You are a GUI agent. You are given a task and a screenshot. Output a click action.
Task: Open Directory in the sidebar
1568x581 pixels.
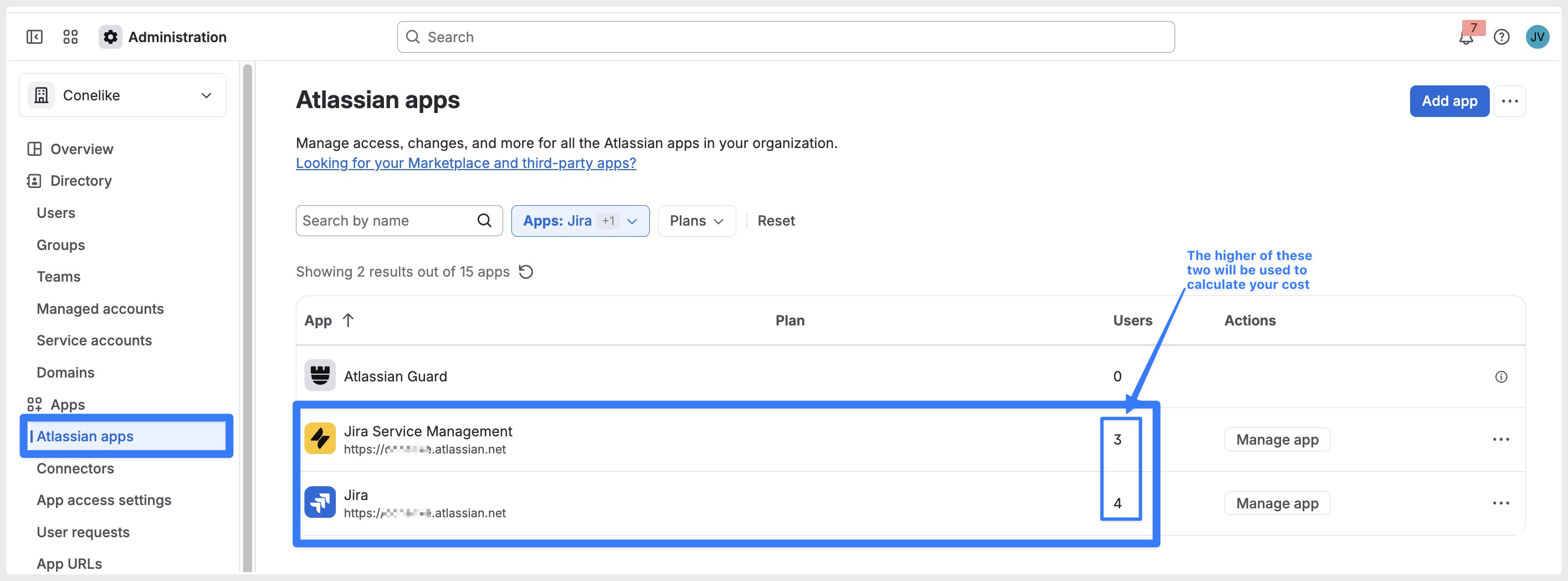[81, 181]
